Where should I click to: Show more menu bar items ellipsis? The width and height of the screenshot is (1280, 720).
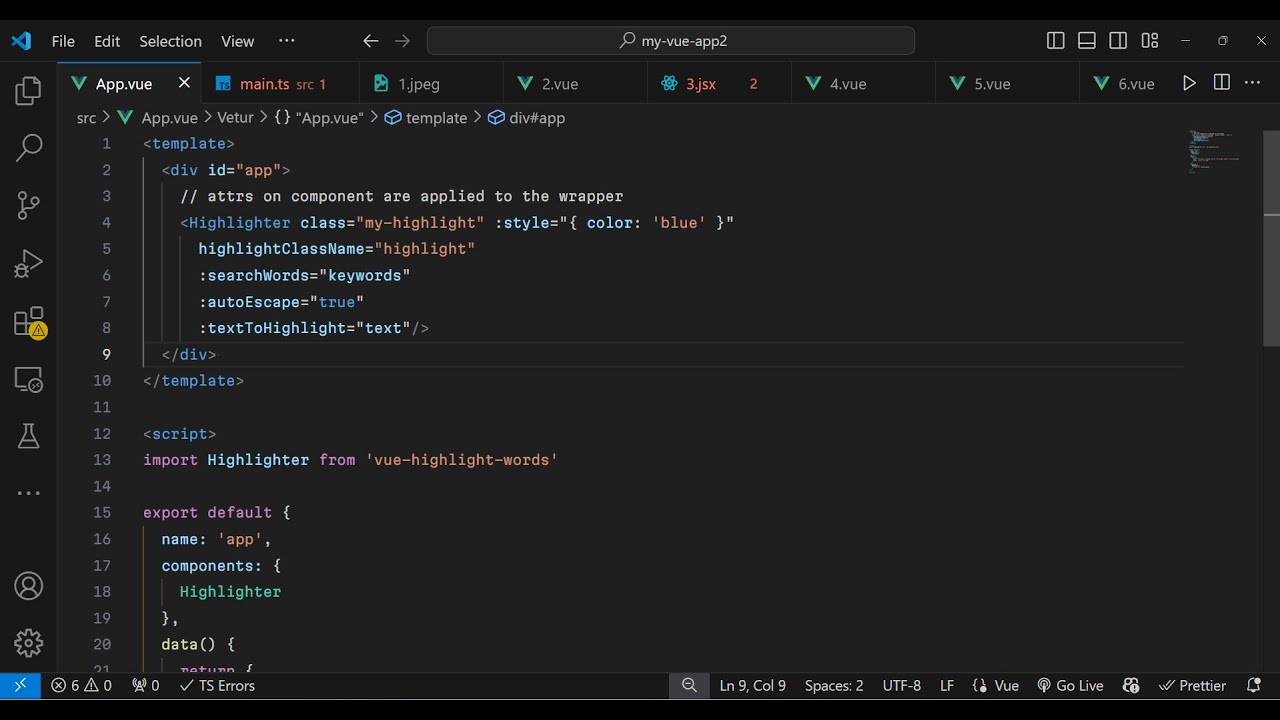tap(287, 41)
